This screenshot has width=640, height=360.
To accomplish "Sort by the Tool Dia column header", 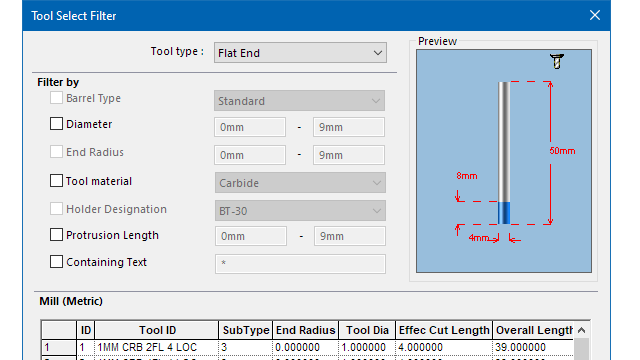I will pyautogui.click(x=367, y=330).
